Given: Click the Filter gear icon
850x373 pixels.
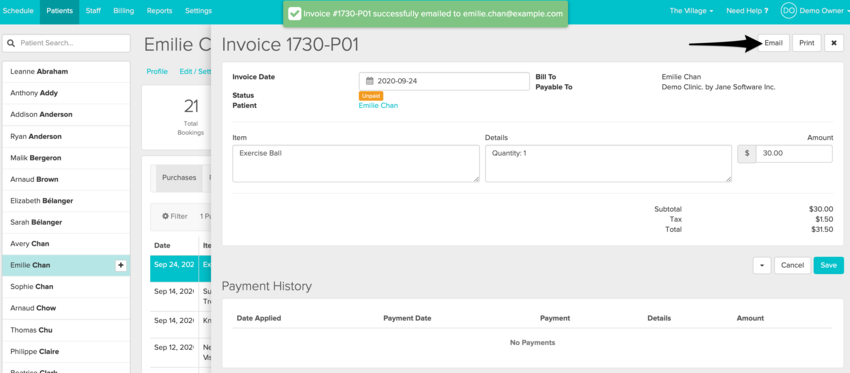Looking at the screenshot, I should [x=165, y=216].
